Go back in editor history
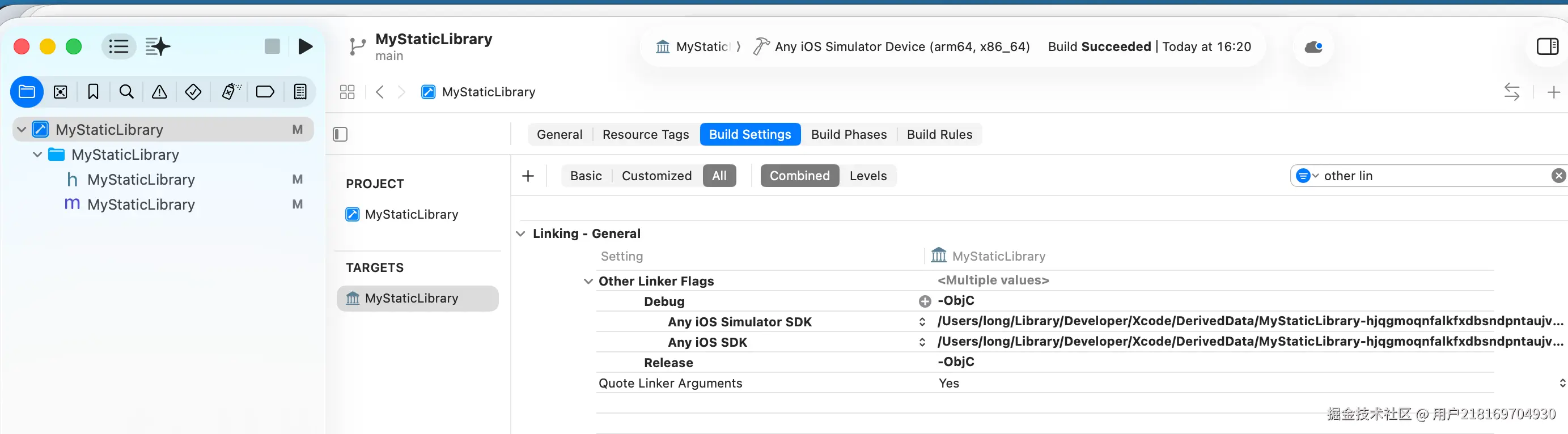This screenshot has width=1568, height=434. tap(380, 92)
